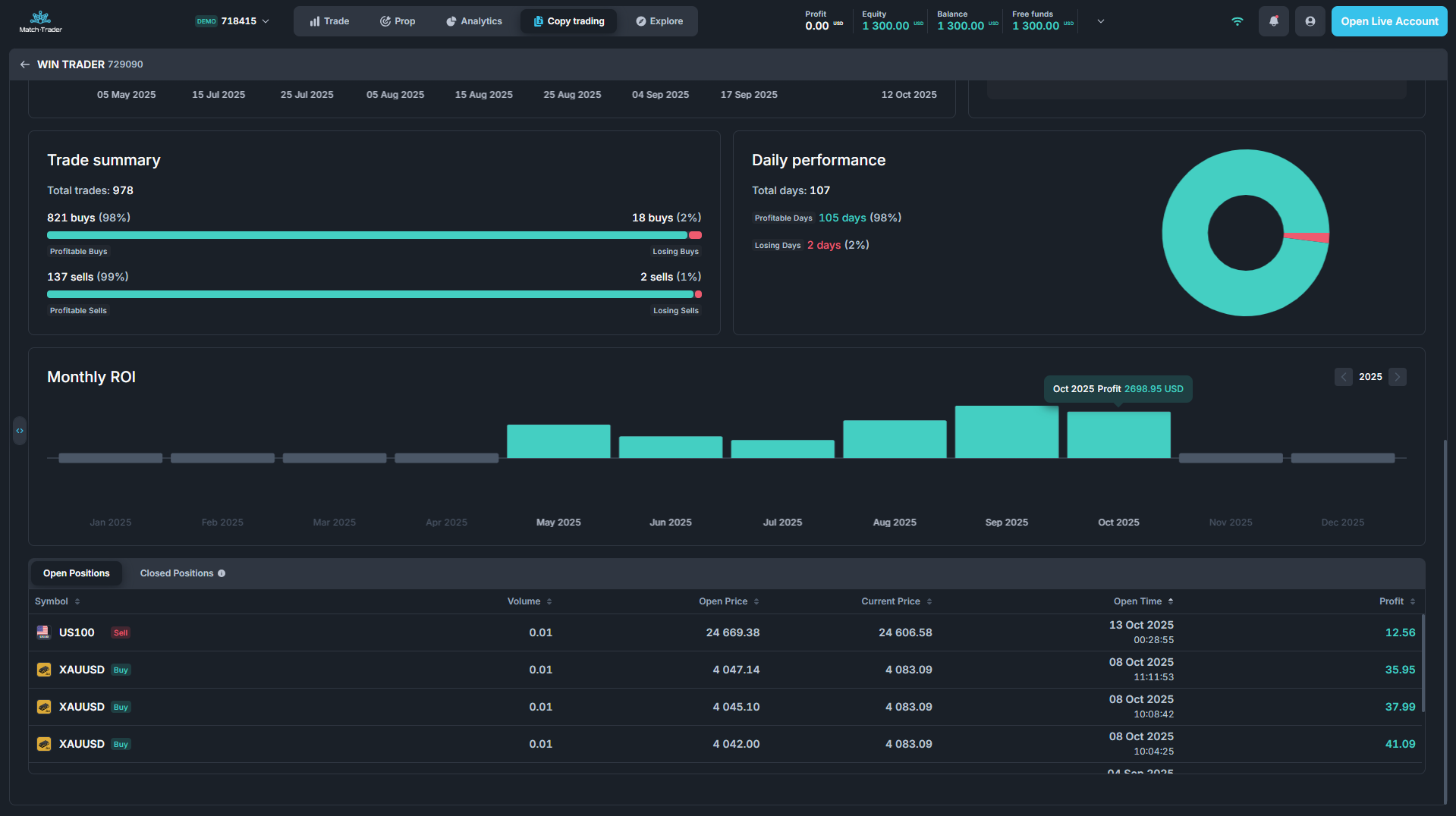
Task: Click the US100 flag icon
Action: (43, 632)
